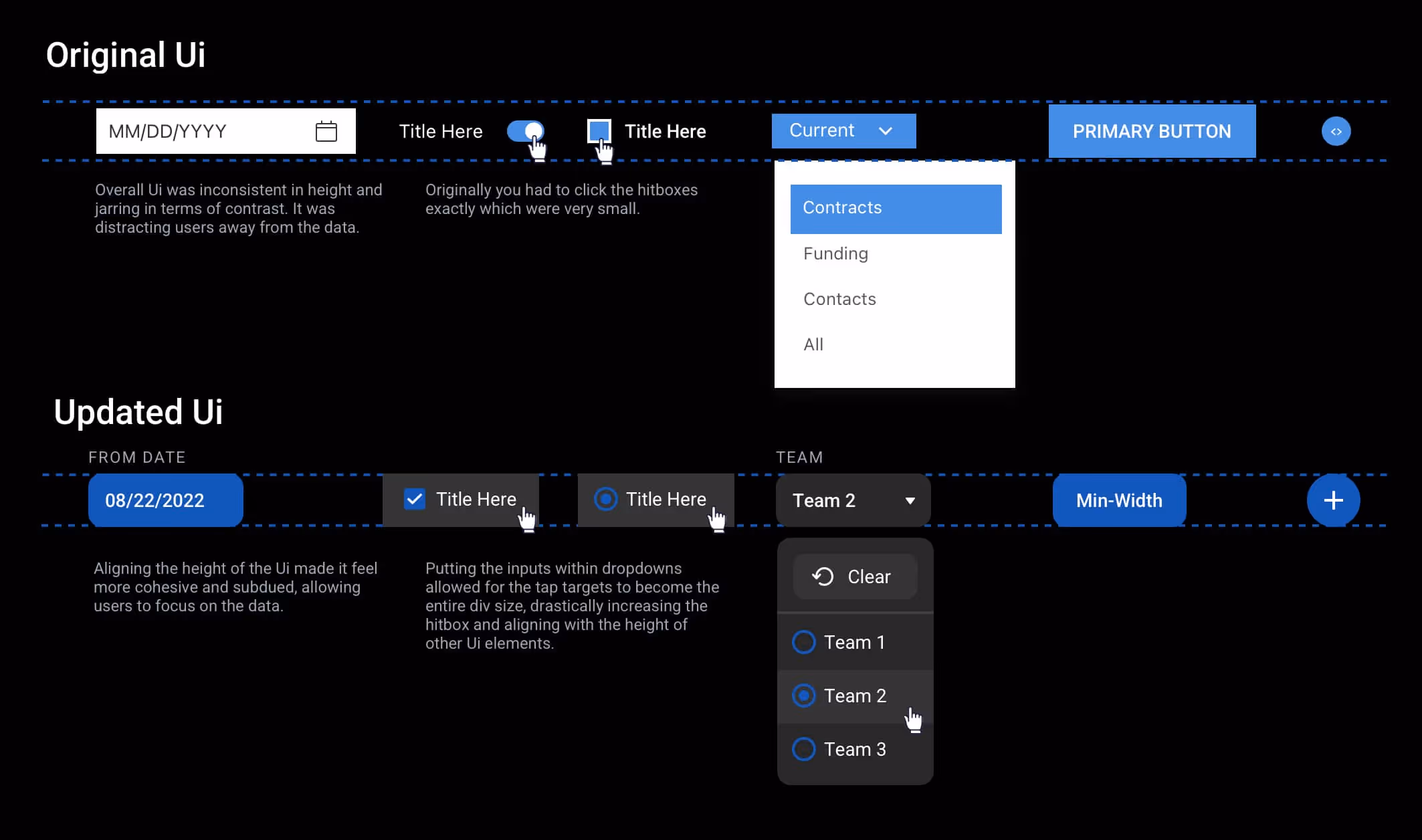This screenshot has height=840, width=1422.
Task: Select the Team 3 radio option
Action: click(x=804, y=749)
